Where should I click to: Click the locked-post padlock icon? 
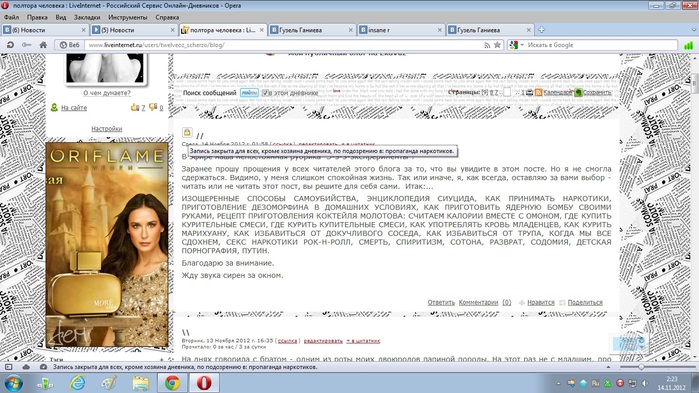187,132
